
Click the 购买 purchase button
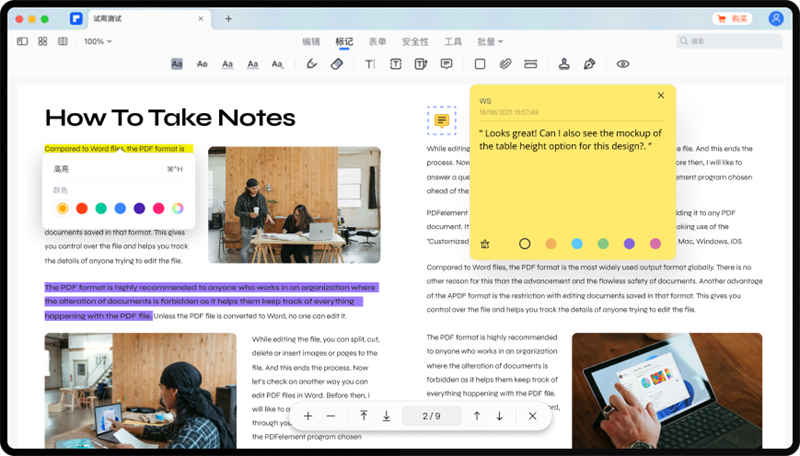(x=733, y=19)
